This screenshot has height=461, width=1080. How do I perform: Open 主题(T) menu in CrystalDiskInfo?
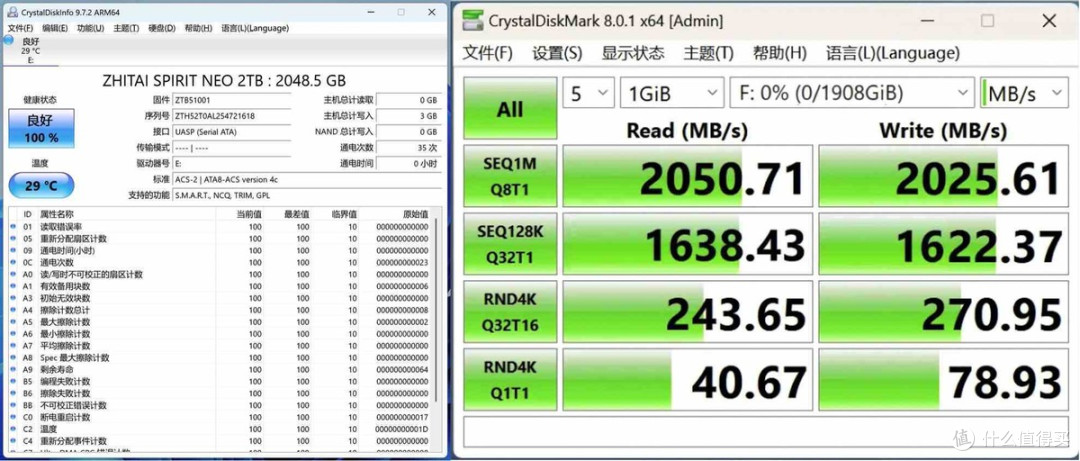(126, 28)
